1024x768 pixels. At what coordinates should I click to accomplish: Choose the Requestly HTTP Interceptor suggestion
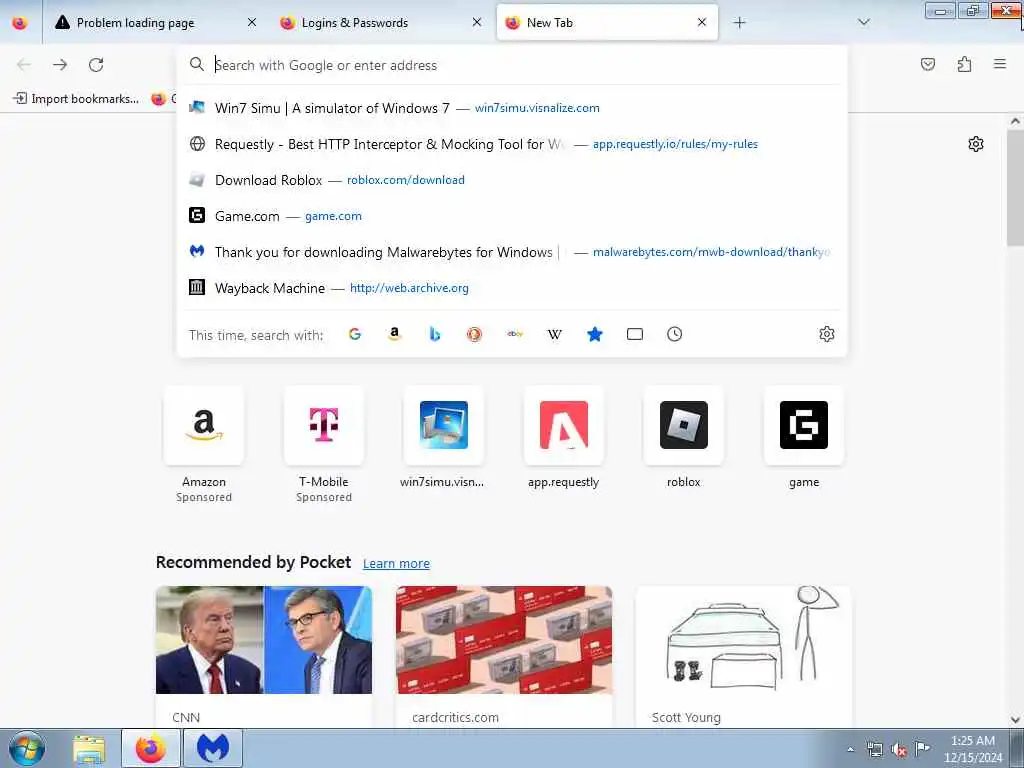coord(513,144)
